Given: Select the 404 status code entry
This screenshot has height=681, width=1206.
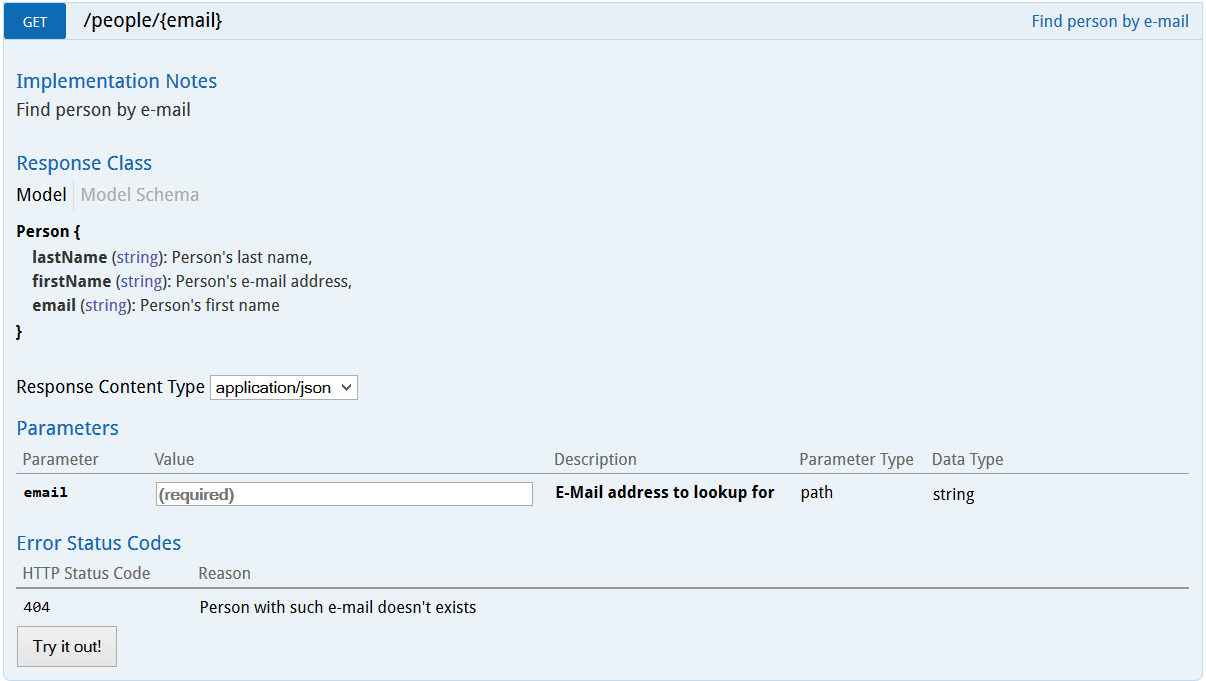Looking at the screenshot, I should [35, 606].
